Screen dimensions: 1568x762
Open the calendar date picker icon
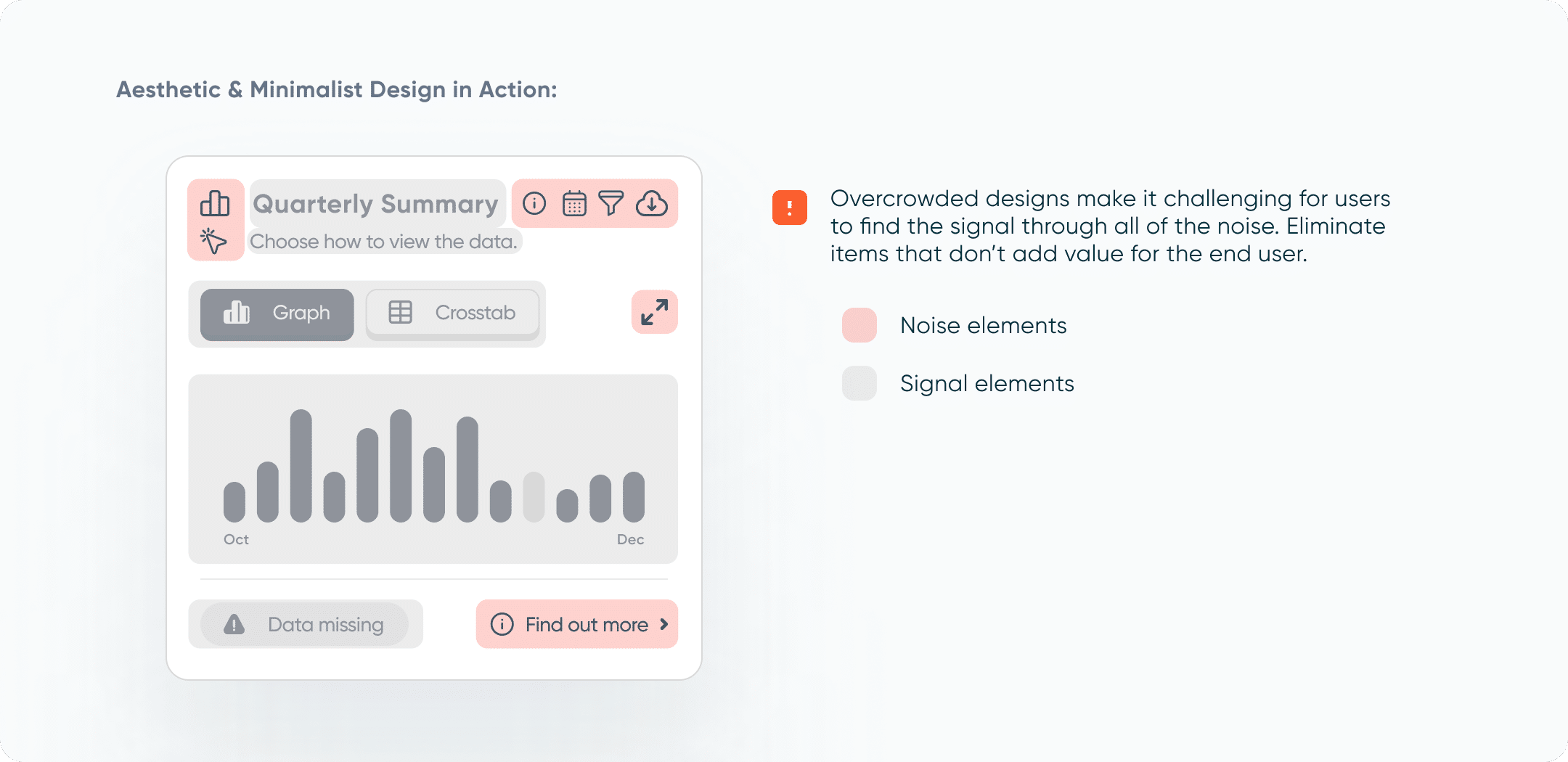[x=574, y=204]
